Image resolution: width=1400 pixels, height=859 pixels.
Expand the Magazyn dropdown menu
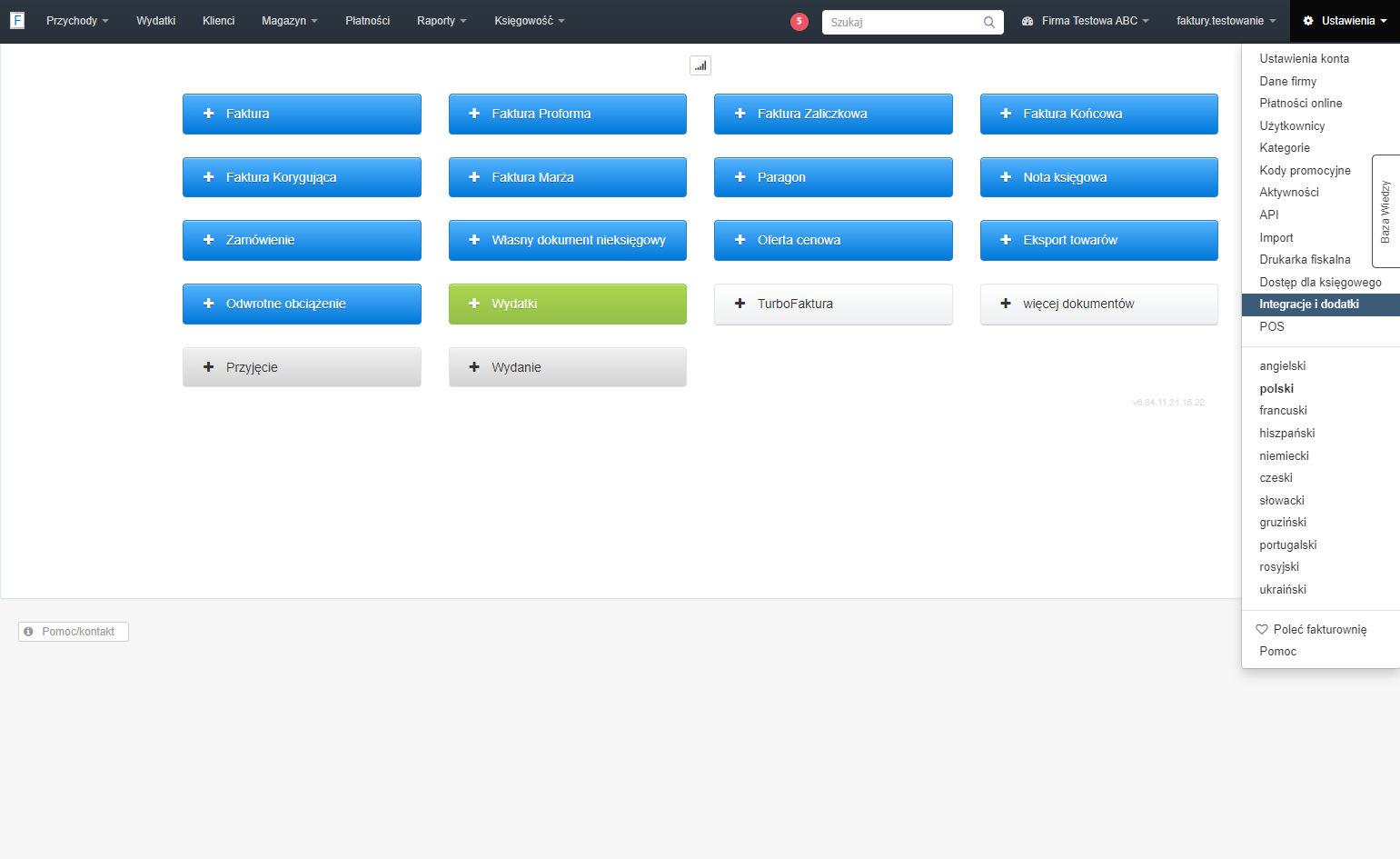pyautogui.click(x=289, y=21)
